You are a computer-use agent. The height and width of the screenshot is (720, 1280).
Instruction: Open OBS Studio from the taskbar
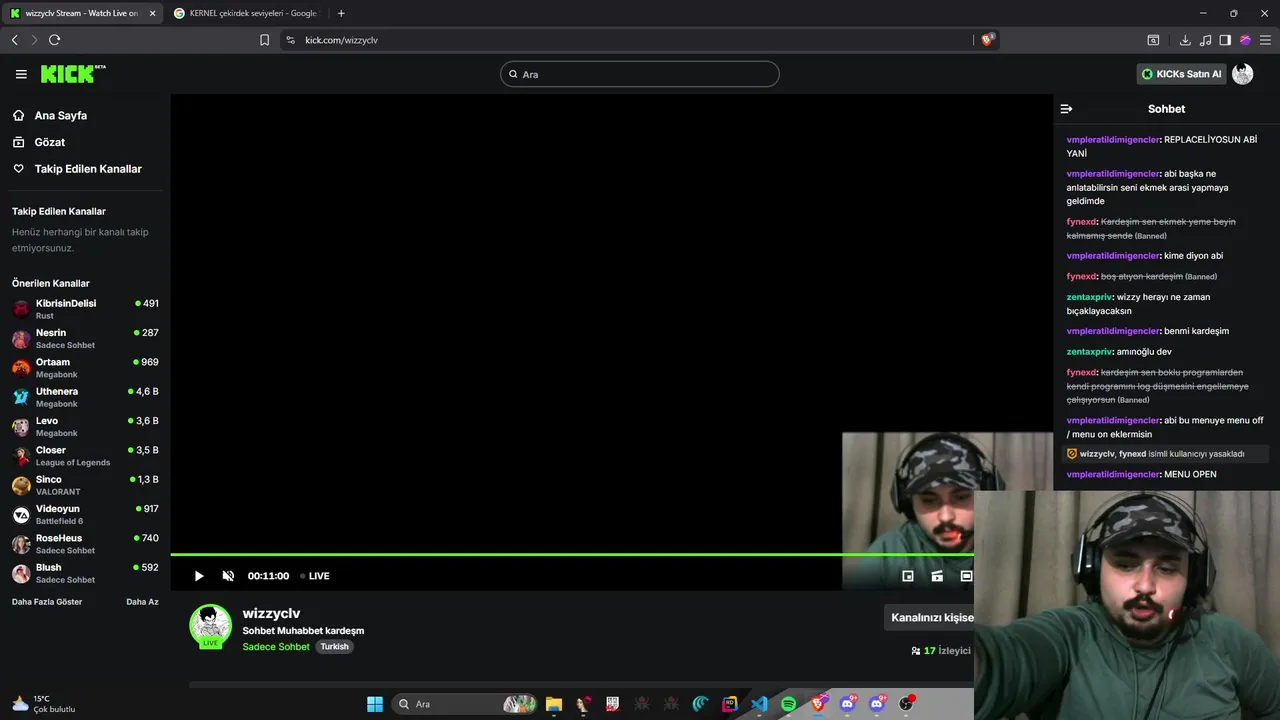point(906,704)
